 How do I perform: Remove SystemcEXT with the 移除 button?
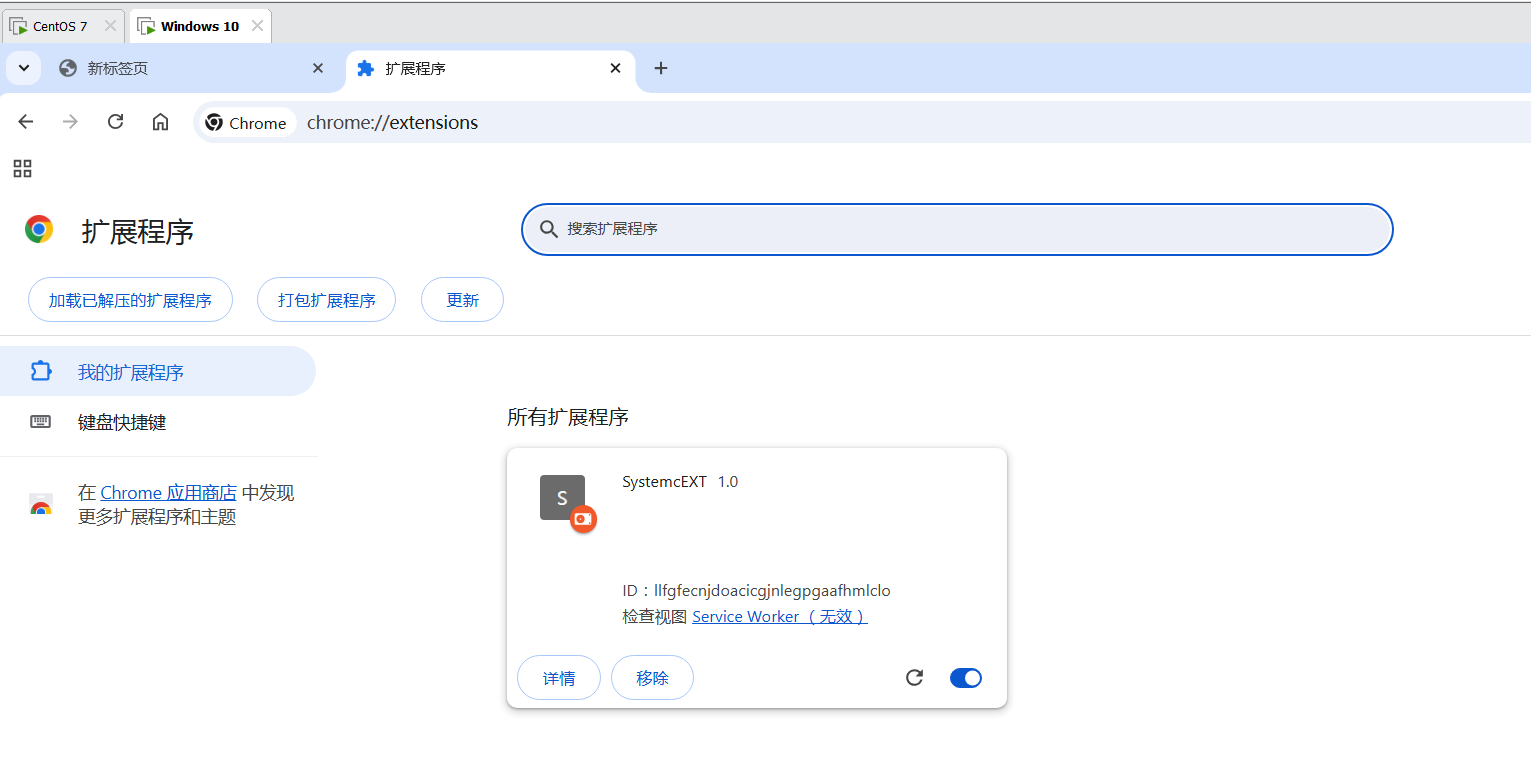click(x=652, y=678)
